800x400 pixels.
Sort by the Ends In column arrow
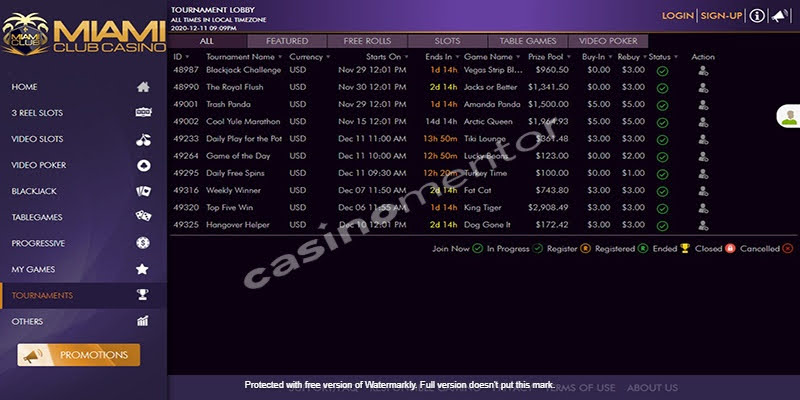coord(457,57)
